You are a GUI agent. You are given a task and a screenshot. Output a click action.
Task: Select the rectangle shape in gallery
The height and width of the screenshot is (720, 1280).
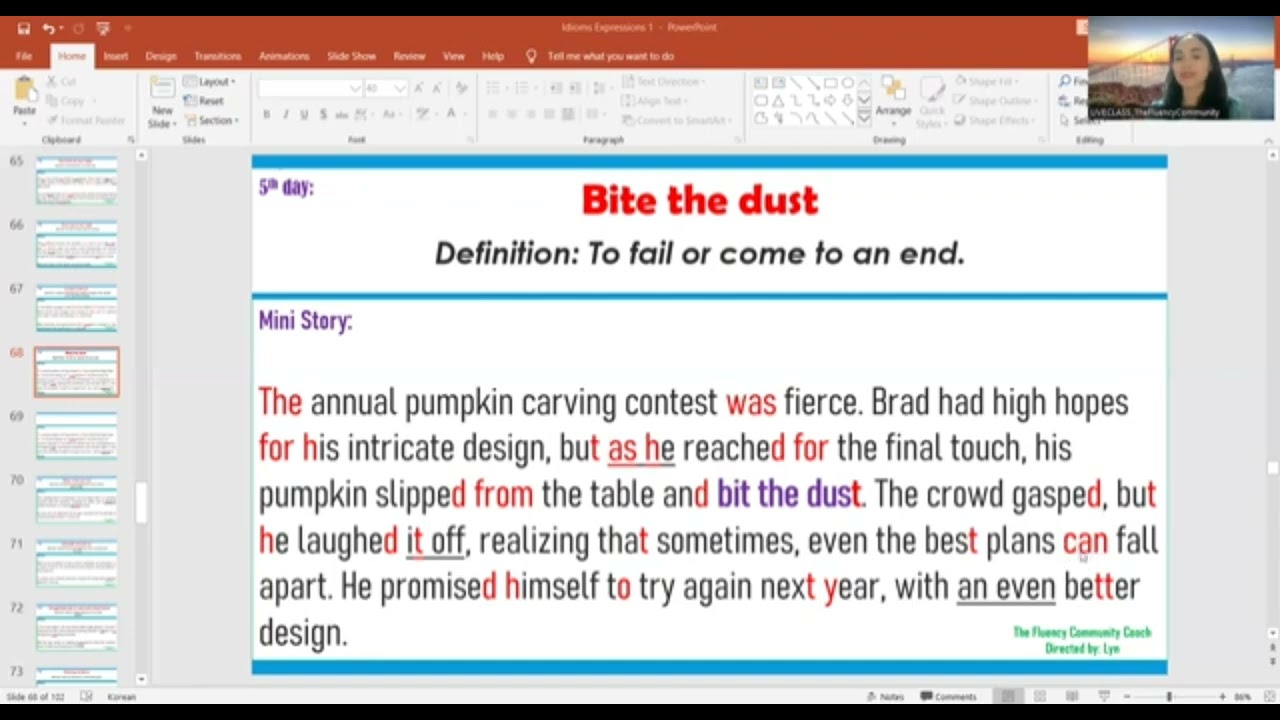point(830,83)
